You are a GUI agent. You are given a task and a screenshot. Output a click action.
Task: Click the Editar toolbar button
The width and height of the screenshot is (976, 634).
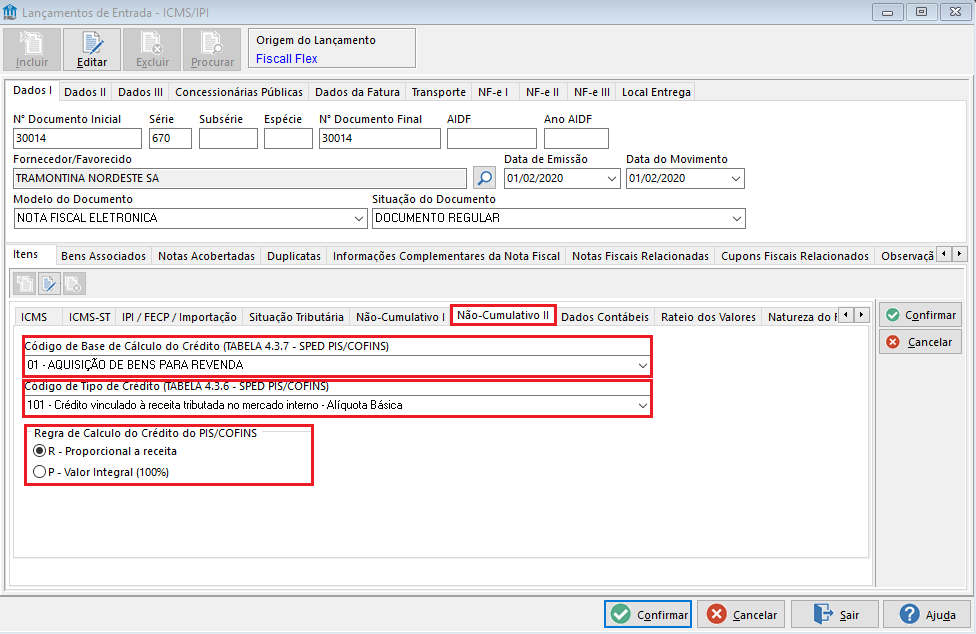(92, 49)
